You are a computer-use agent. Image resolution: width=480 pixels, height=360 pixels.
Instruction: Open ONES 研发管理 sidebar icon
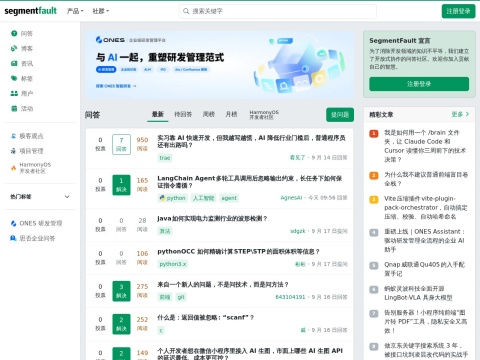[13, 223]
